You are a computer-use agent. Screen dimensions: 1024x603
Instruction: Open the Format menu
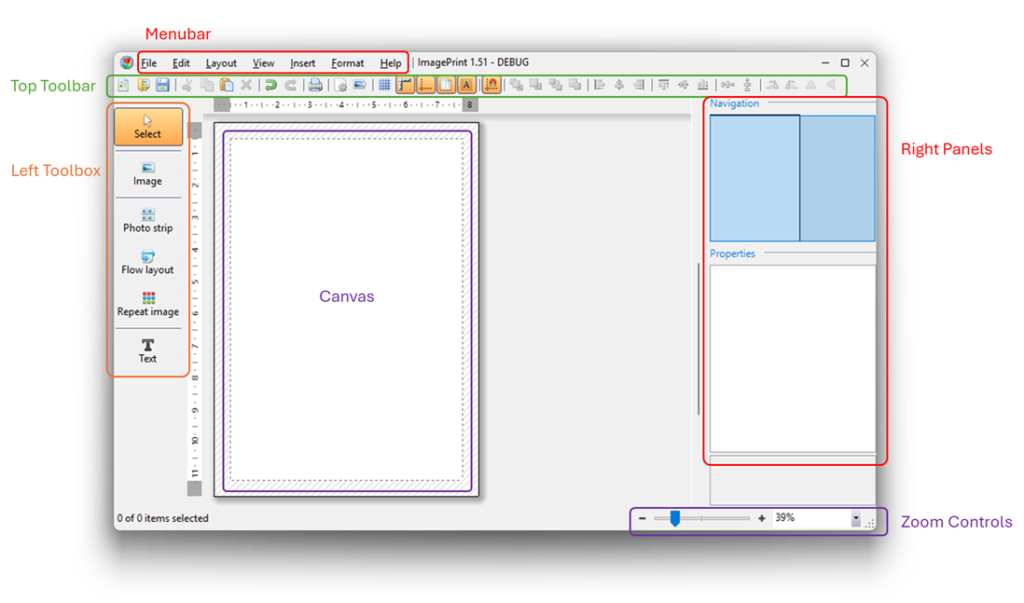(346, 62)
